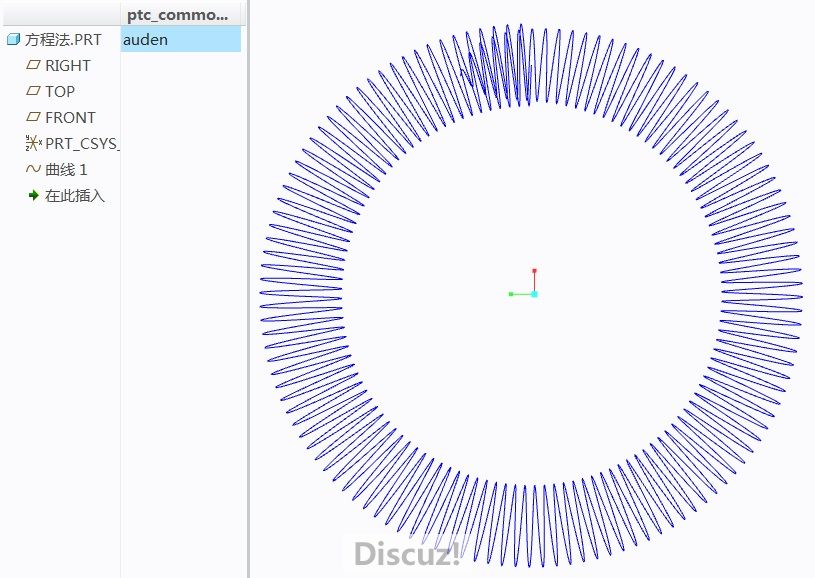Select the FRONT datum plane
The width and height of the screenshot is (815, 578).
pos(70,117)
